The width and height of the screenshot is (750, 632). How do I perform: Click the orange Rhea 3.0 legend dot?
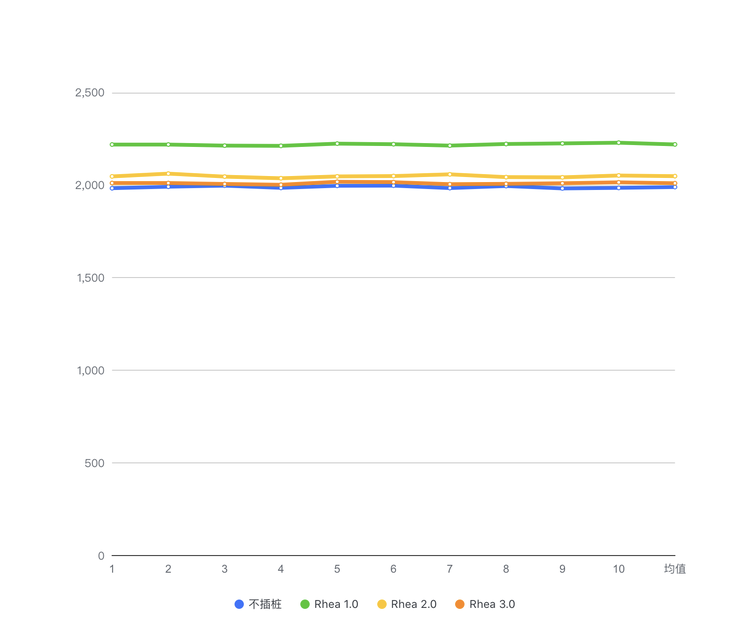pos(459,604)
